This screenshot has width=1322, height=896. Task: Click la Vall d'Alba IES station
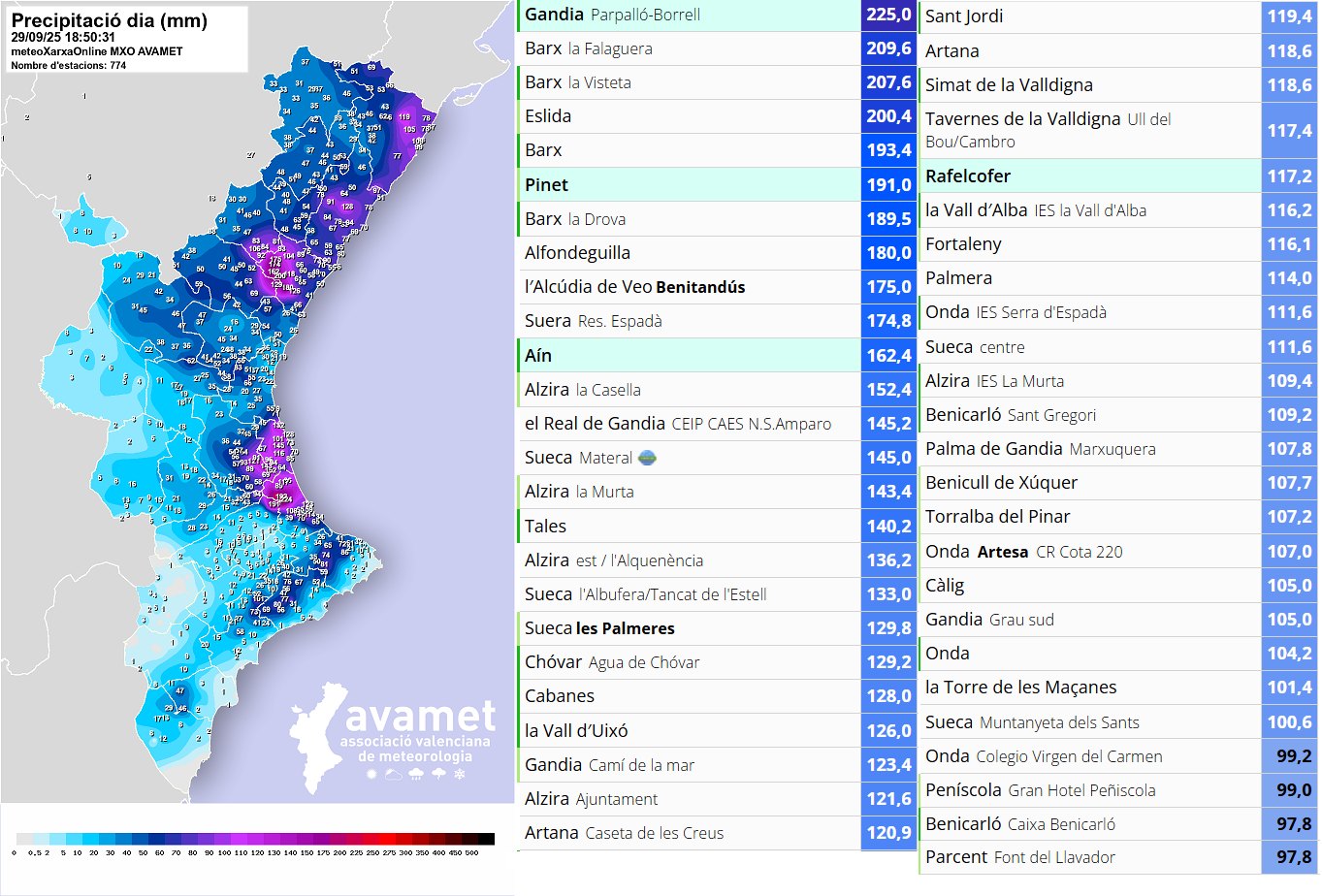(x=1117, y=210)
